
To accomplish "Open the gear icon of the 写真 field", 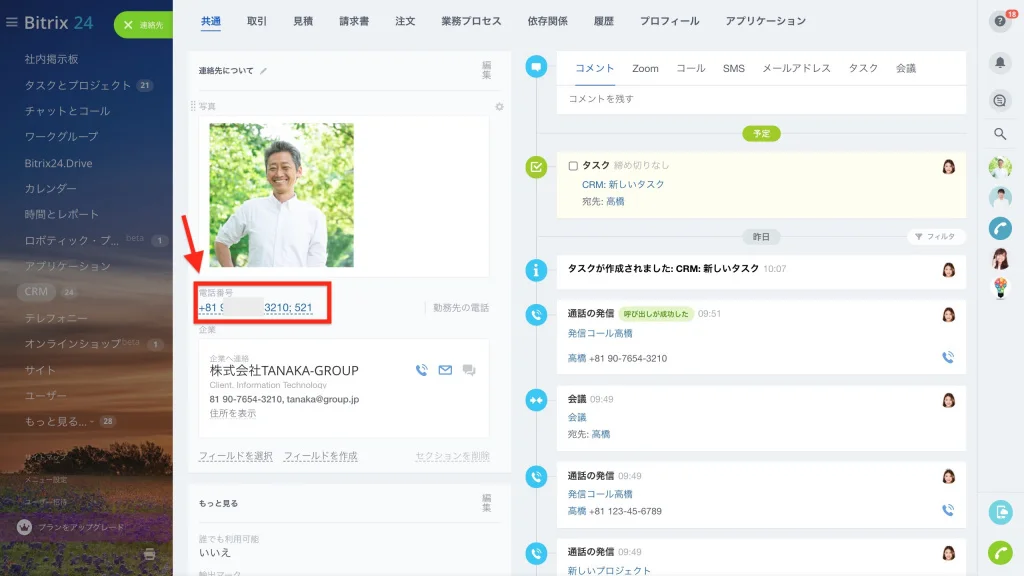I will (x=499, y=106).
